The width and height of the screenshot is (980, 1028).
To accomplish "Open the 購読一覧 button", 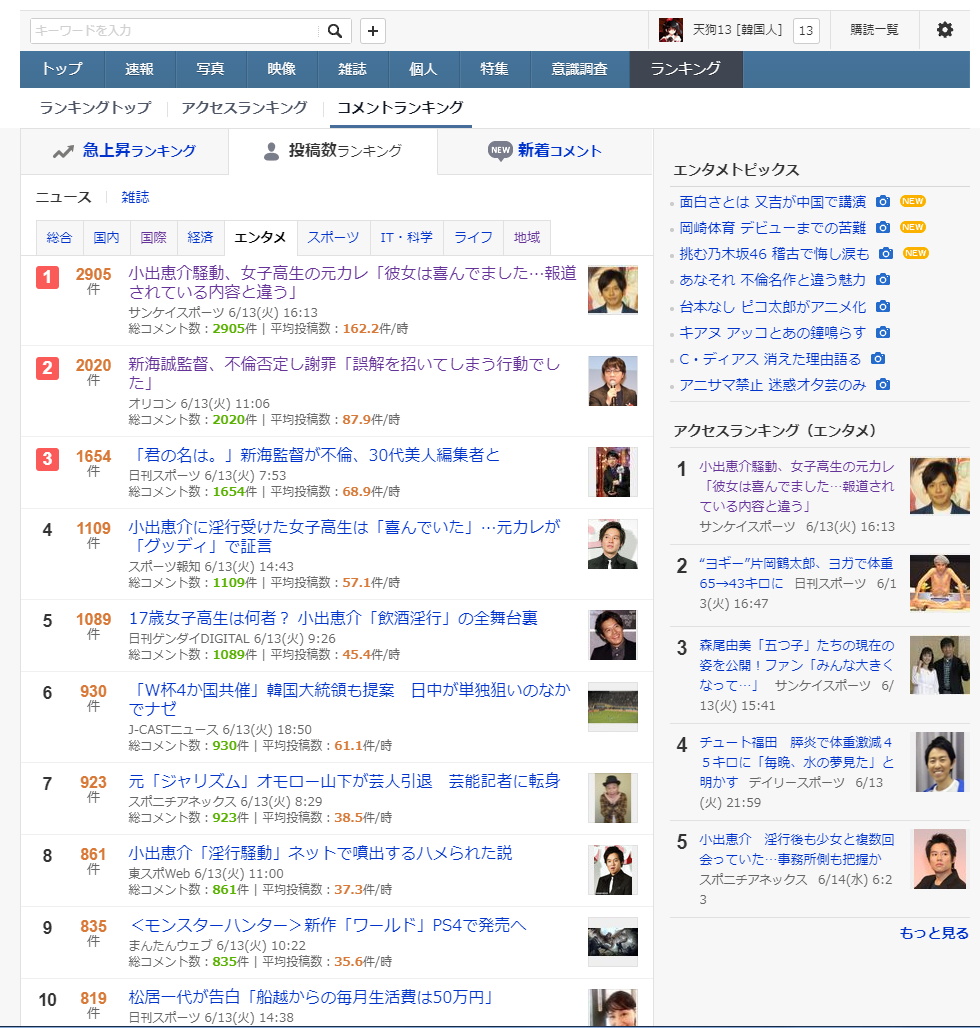I will (x=874, y=30).
